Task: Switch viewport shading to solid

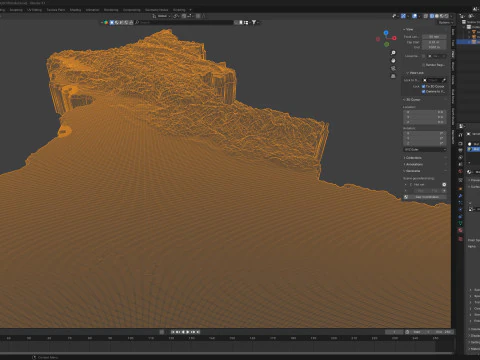Action: pos(437,16)
